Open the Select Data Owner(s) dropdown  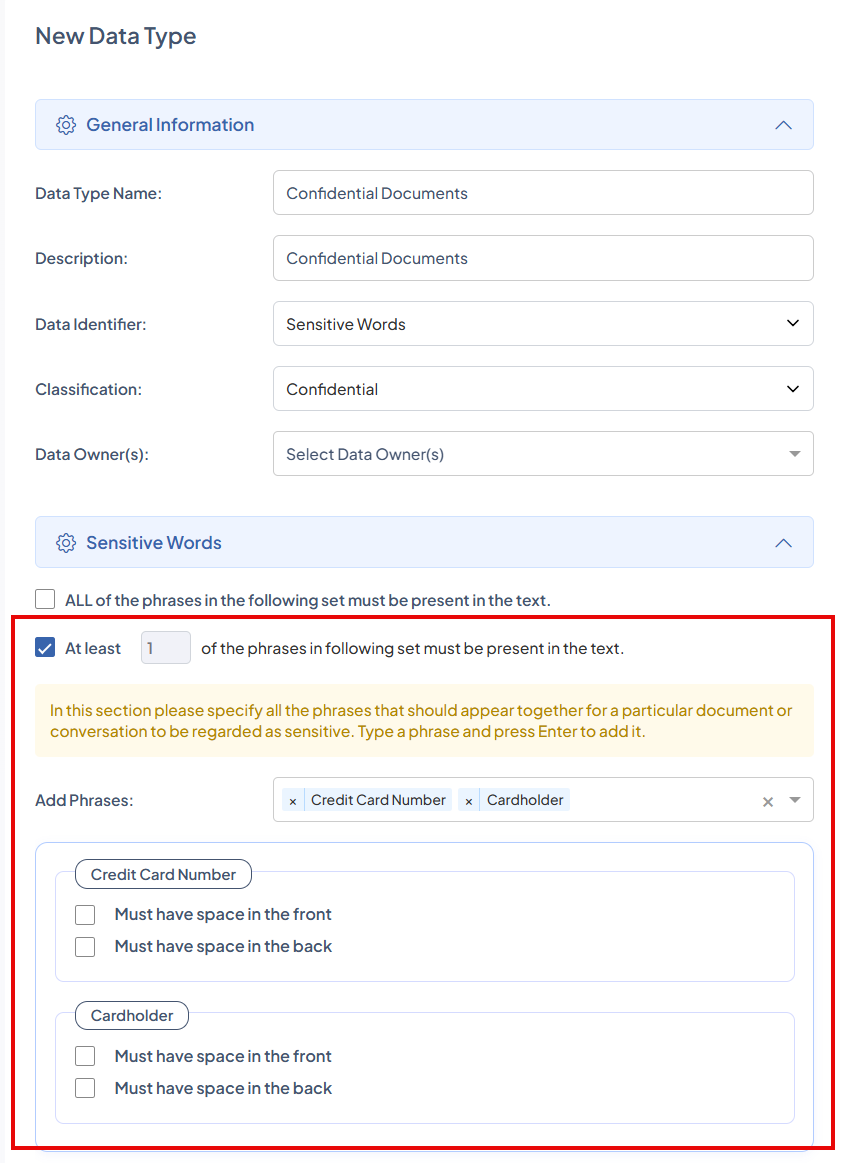(x=543, y=454)
